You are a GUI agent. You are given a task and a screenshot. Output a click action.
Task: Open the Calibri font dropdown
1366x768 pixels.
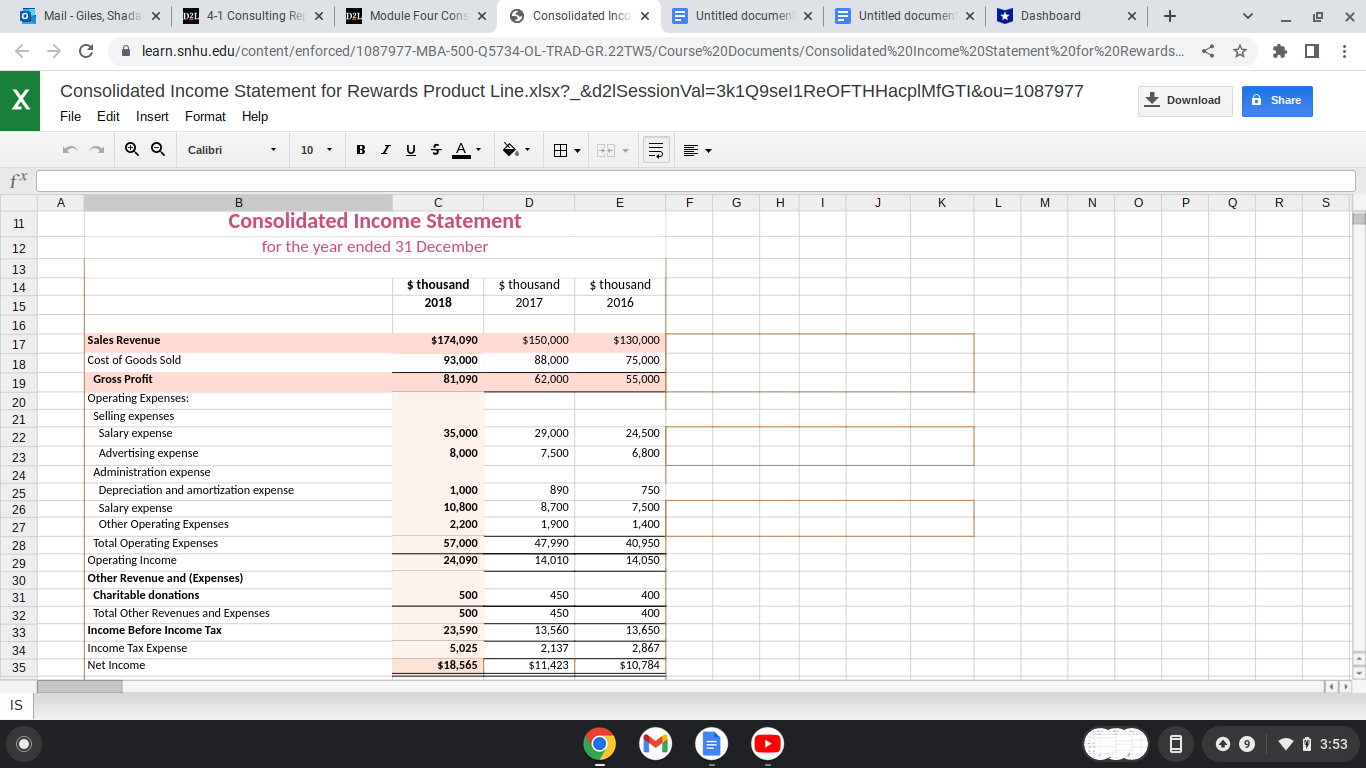point(232,150)
